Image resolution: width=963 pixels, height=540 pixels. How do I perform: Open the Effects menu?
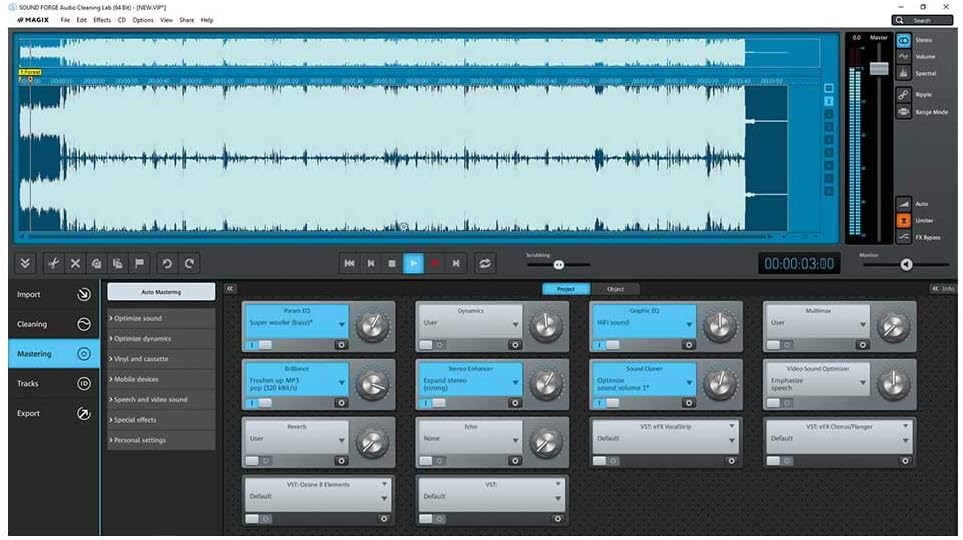[102, 20]
